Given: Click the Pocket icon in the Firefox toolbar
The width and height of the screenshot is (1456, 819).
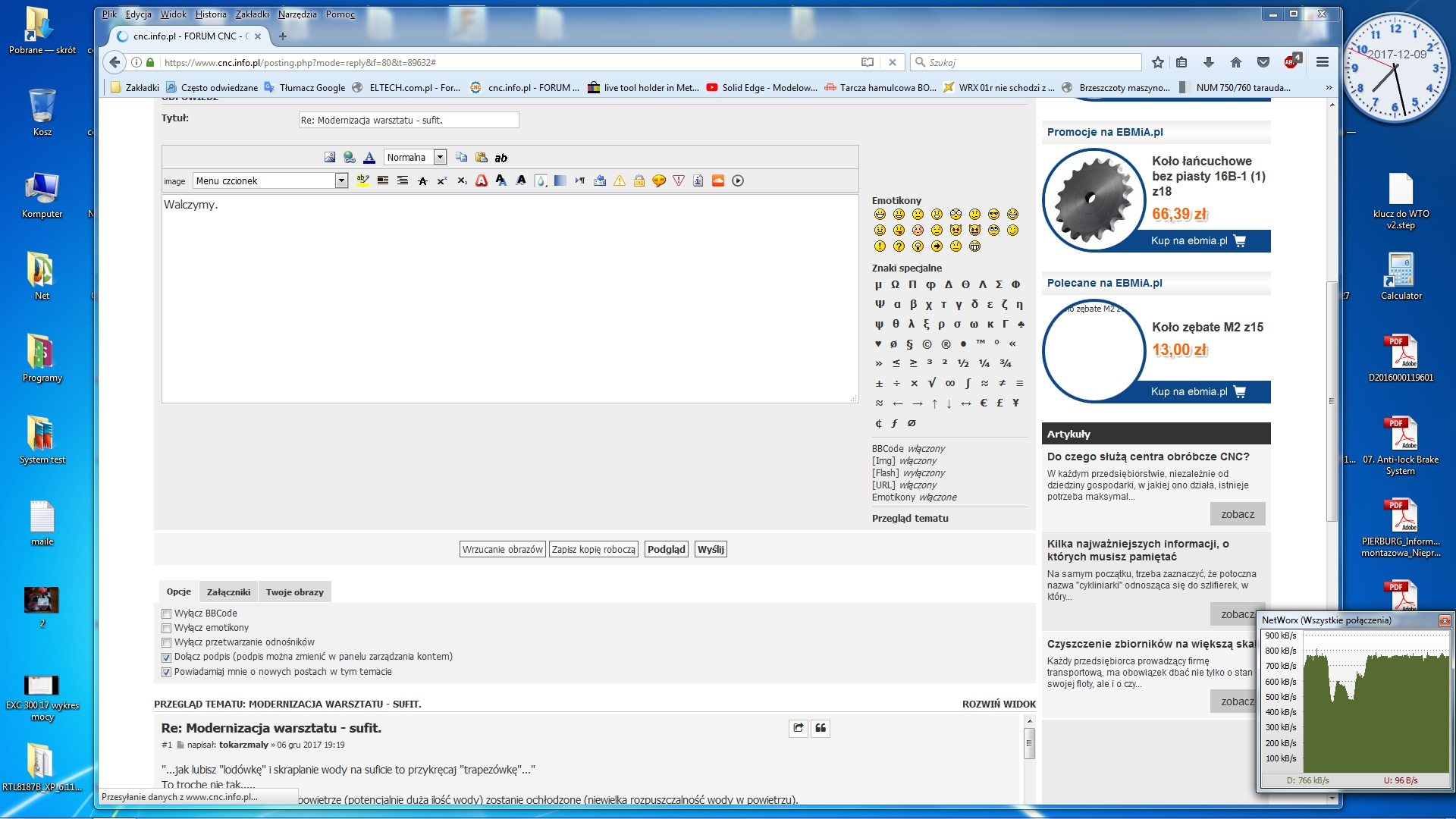Looking at the screenshot, I should [1263, 62].
